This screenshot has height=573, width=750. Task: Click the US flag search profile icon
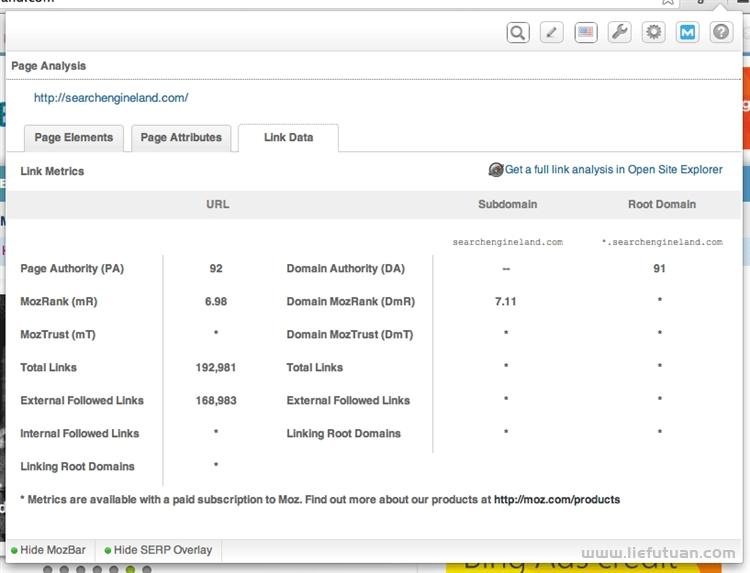point(585,33)
